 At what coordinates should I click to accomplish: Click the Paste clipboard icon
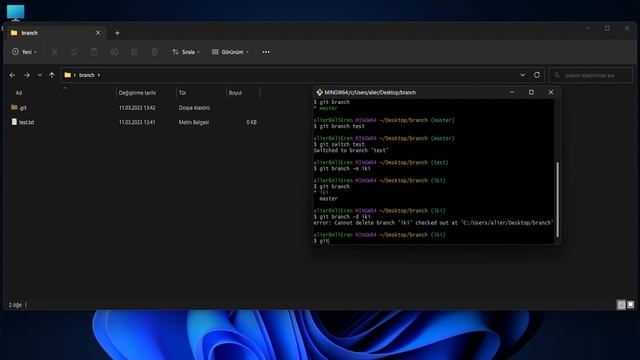tap(94, 52)
